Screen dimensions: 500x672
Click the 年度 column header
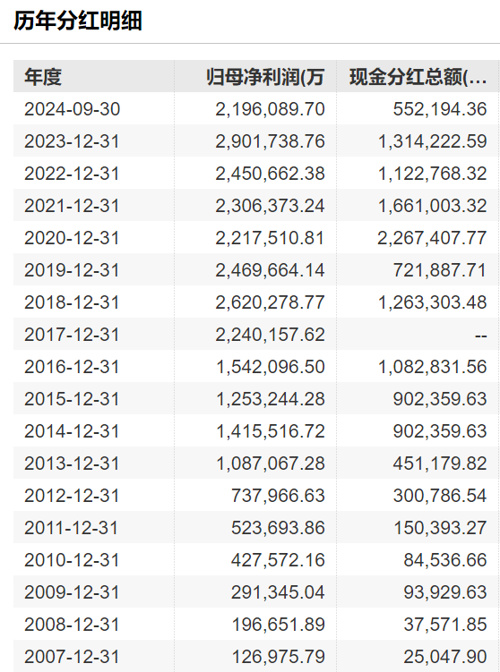point(43,77)
